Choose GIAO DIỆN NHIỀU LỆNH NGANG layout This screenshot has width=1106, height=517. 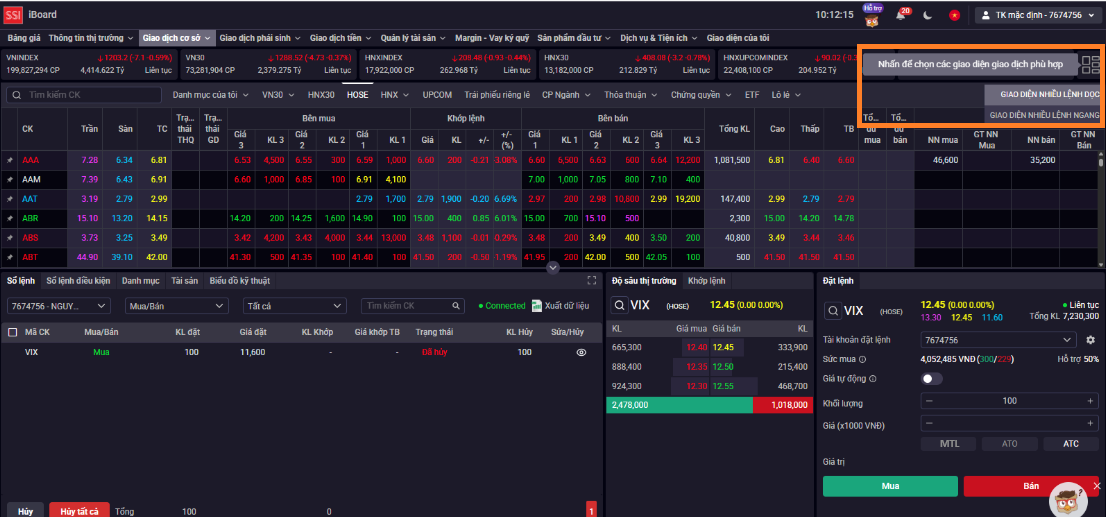click(1043, 114)
